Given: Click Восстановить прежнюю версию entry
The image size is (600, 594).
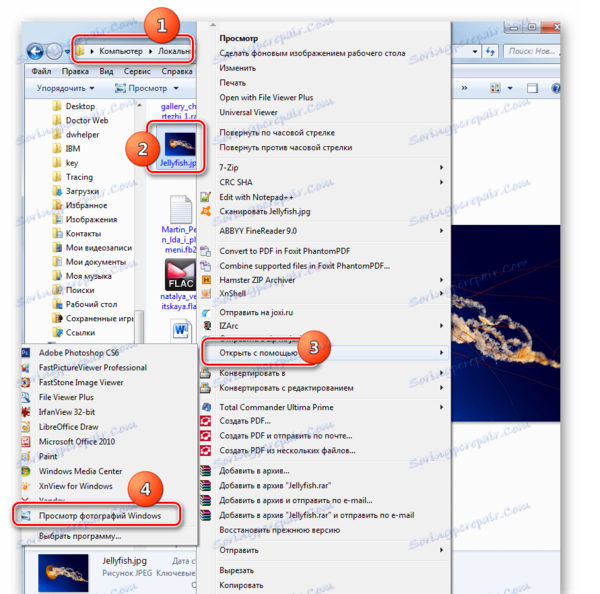Looking at the screenshot, I should coord(279,530).
